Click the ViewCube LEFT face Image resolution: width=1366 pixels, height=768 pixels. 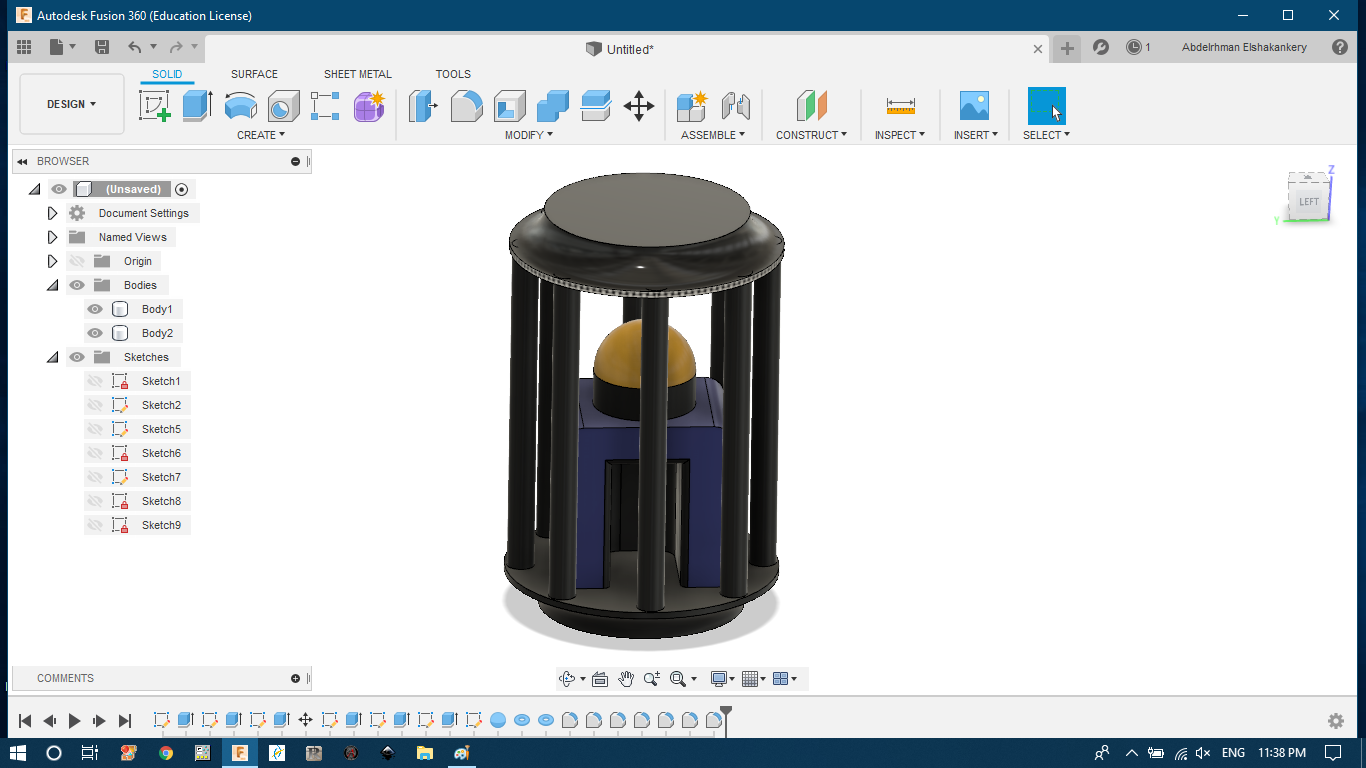[x=1309, y=202]
